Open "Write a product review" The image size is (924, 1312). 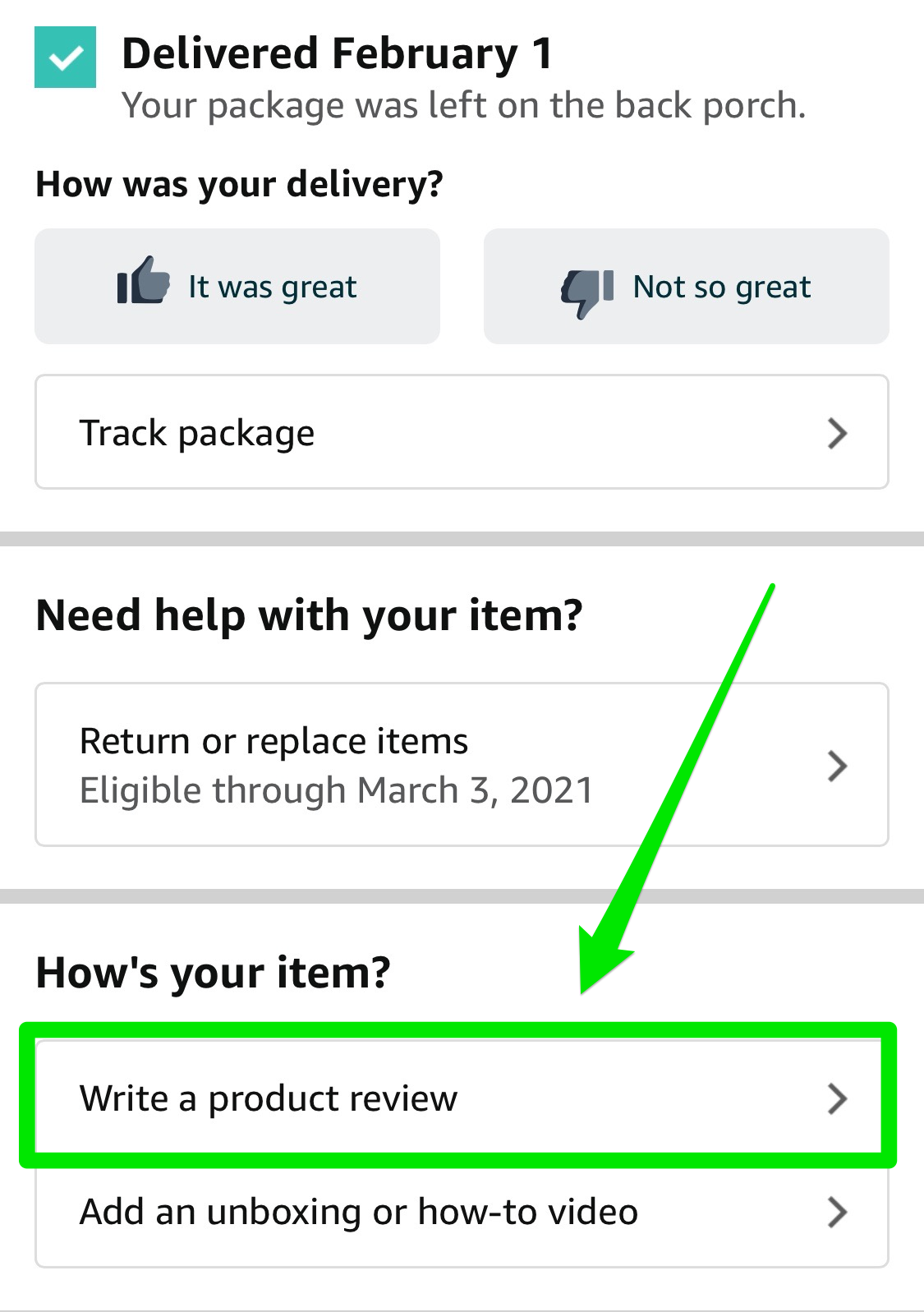pyautogui.click(x=269, y=1098)
